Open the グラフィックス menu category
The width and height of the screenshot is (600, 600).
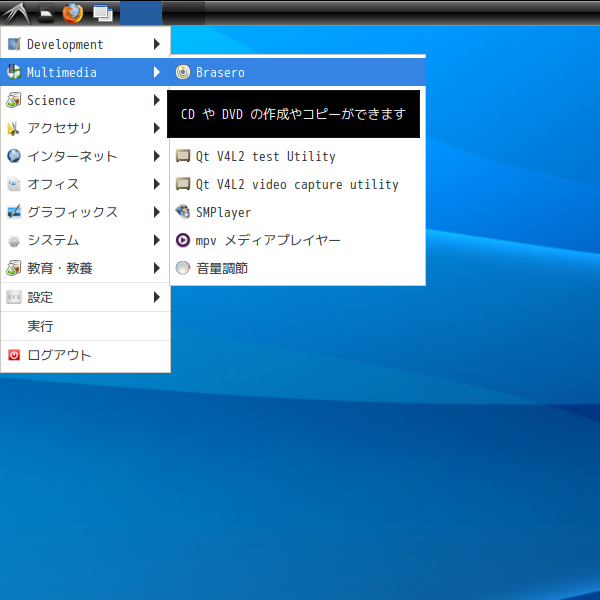(x=72, y=212)
